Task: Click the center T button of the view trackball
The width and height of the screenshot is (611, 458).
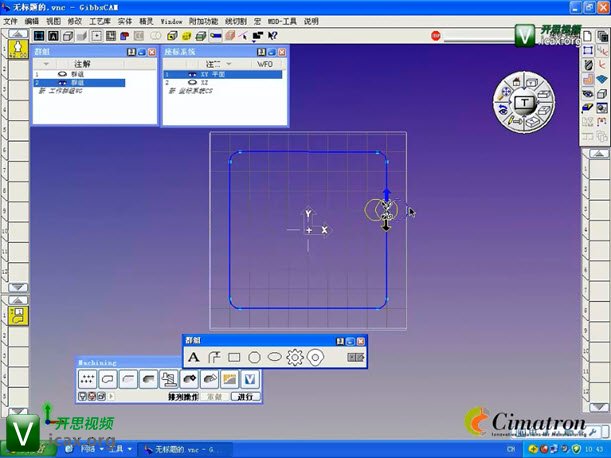Action: (x=523, y=103)
